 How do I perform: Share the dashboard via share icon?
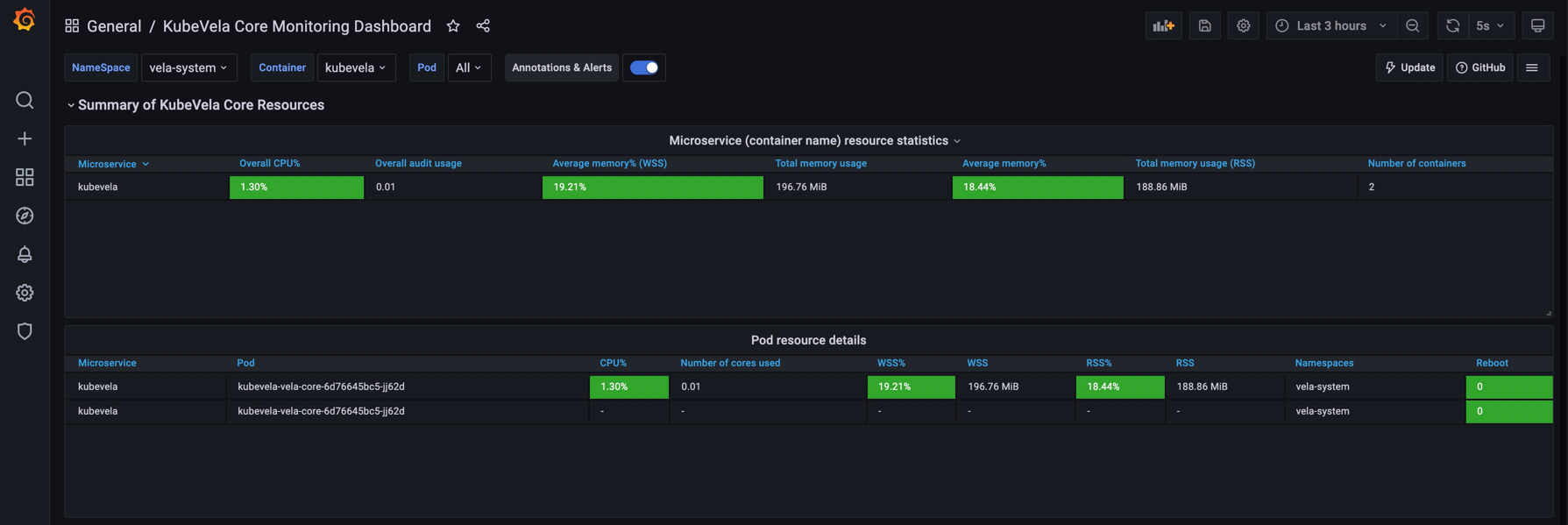483,26
